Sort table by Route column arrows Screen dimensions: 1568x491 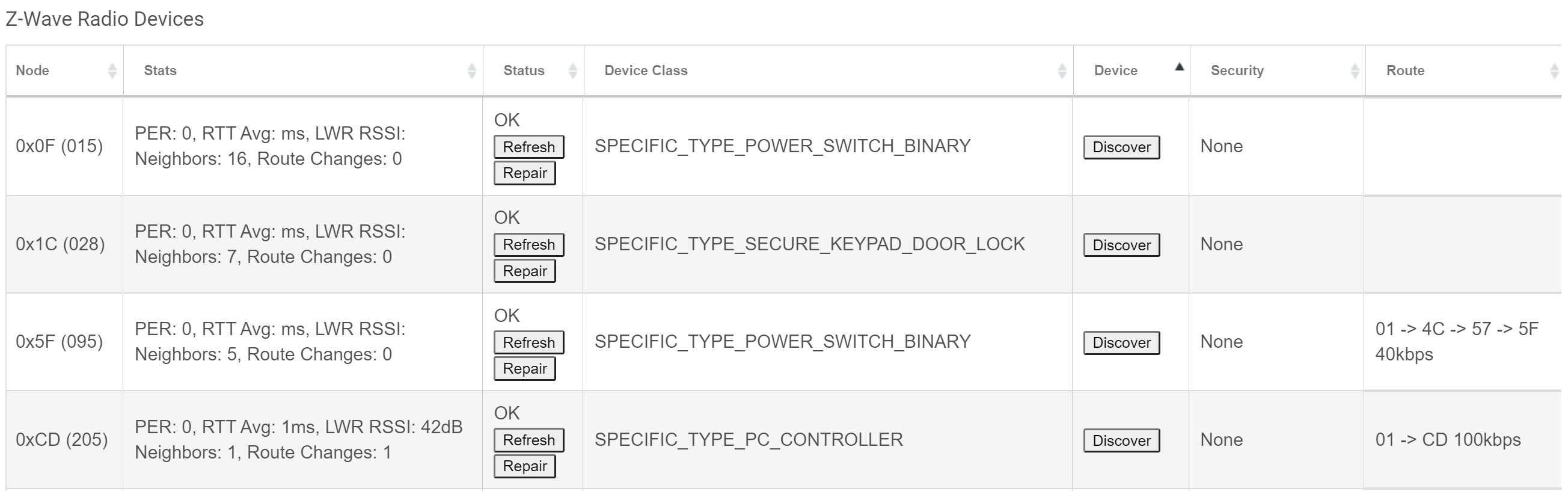coord(1554,70)
